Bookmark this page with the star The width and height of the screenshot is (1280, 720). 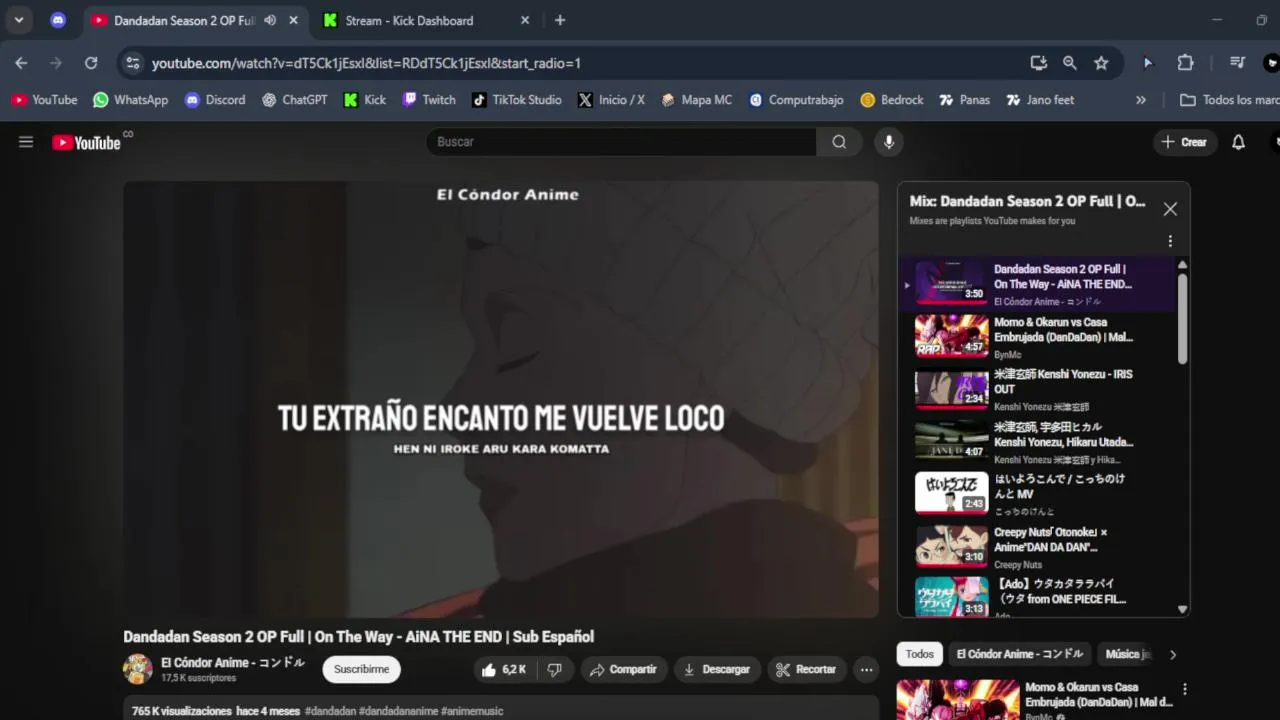pos(1101,63)
